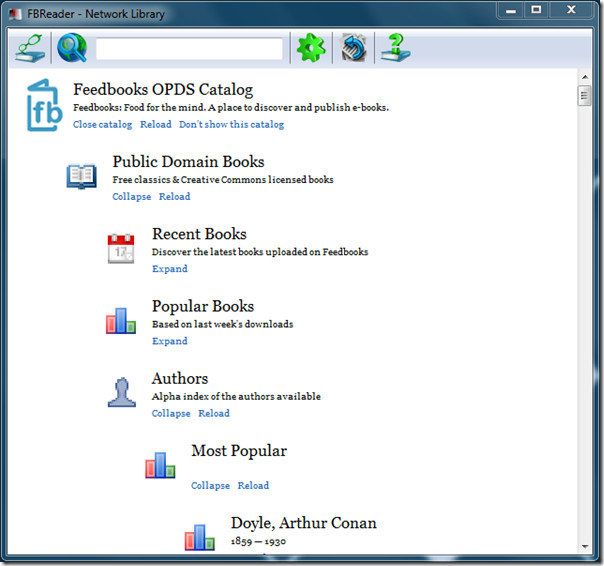
Task: Select the Doyle, Arthur Conan entry
Action: [304, 523]
